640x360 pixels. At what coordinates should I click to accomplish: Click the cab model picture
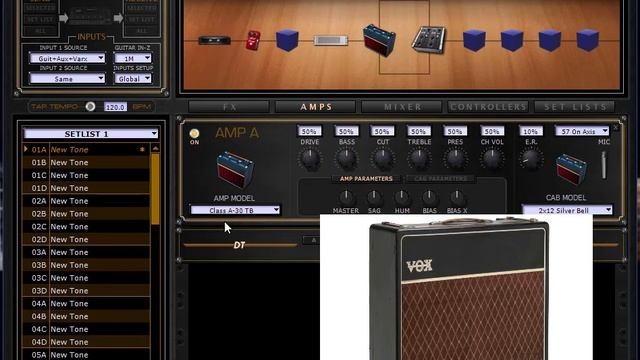[571, 169]
